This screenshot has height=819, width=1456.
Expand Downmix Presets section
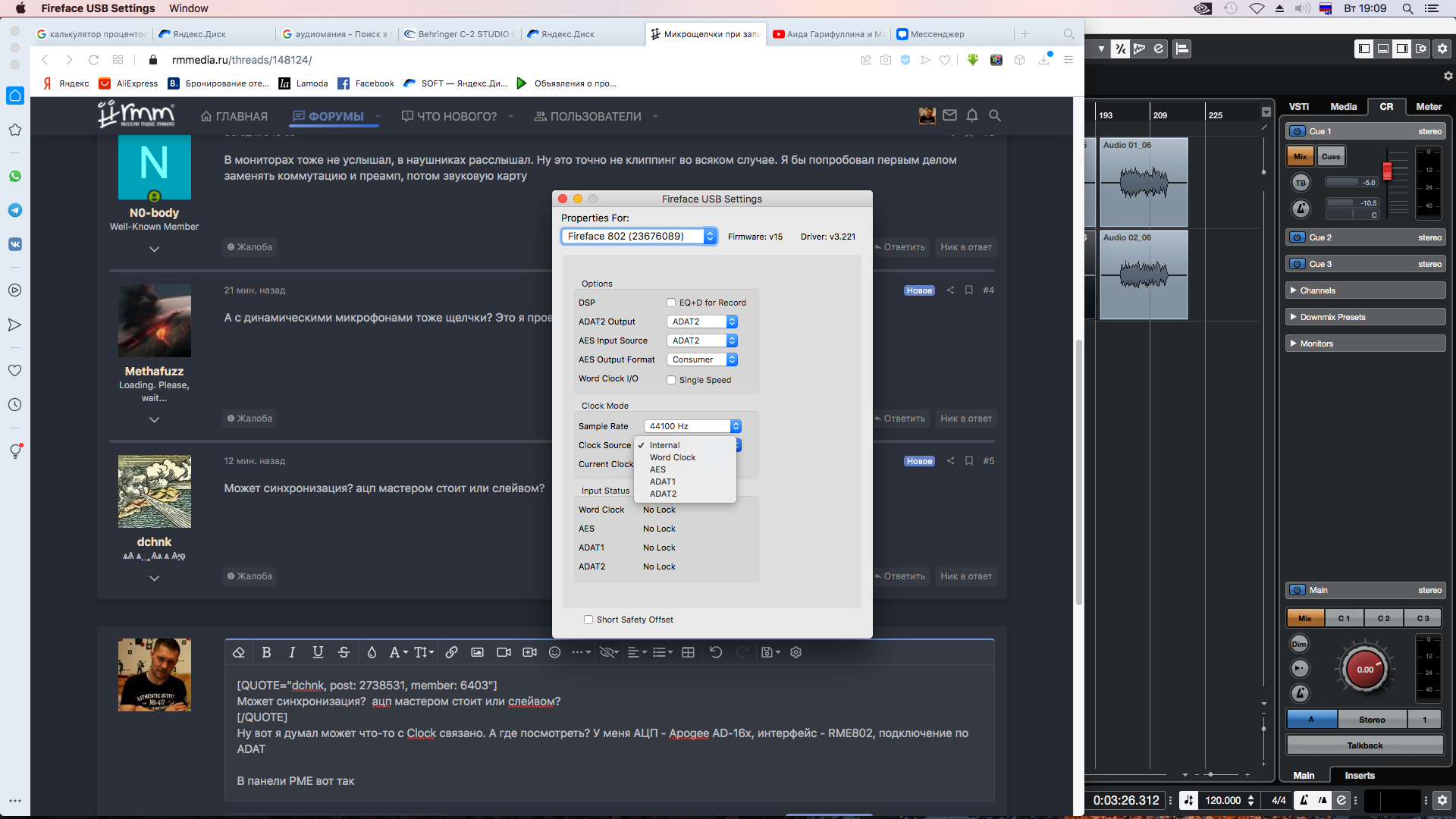tap(1365, 317)
